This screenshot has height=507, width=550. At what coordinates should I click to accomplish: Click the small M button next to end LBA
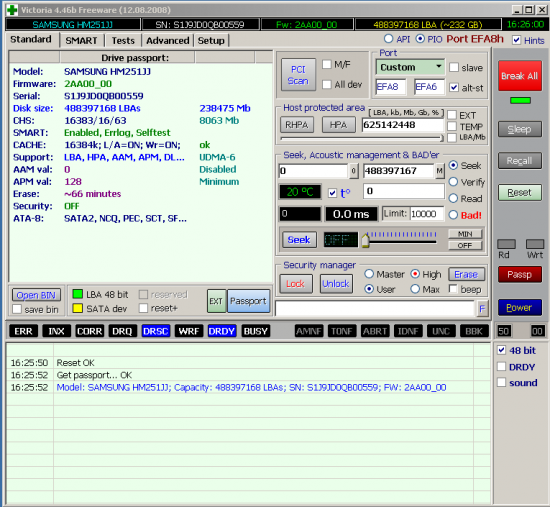[440, 171]
